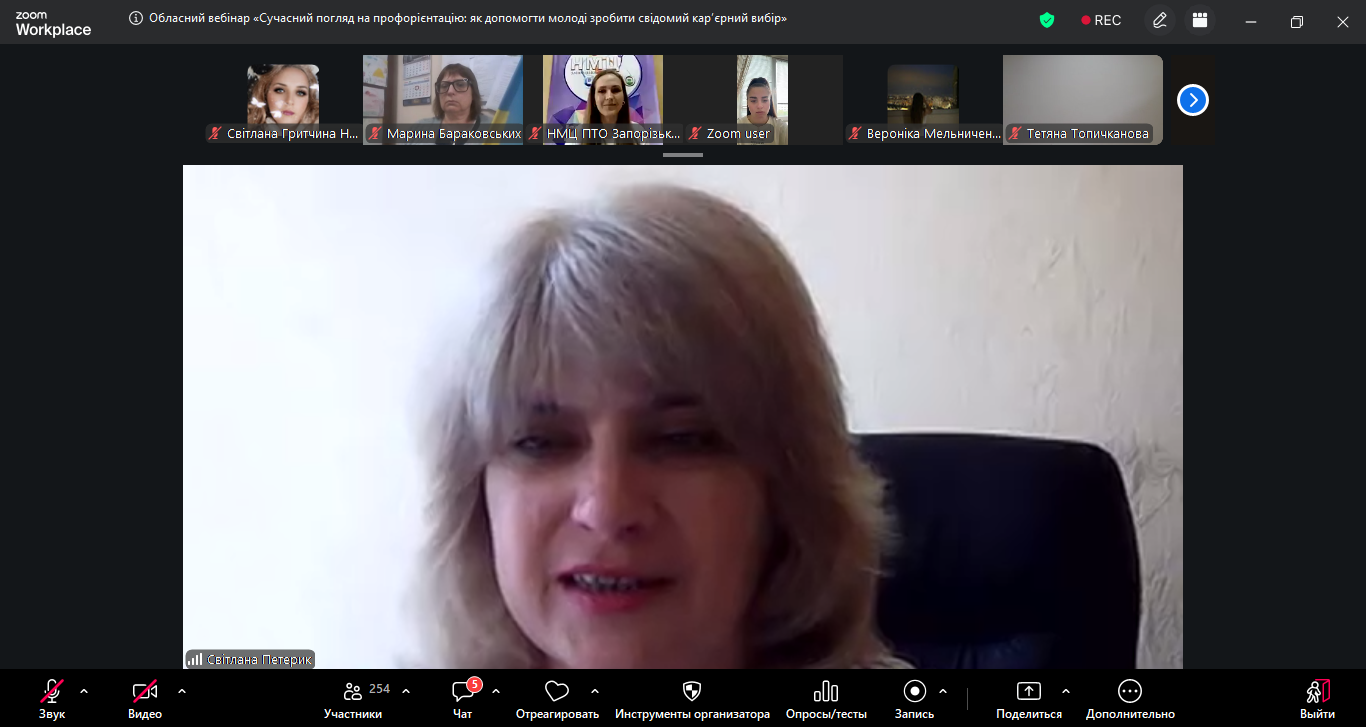Open the Участники participants panel

(x=353, y=699)
